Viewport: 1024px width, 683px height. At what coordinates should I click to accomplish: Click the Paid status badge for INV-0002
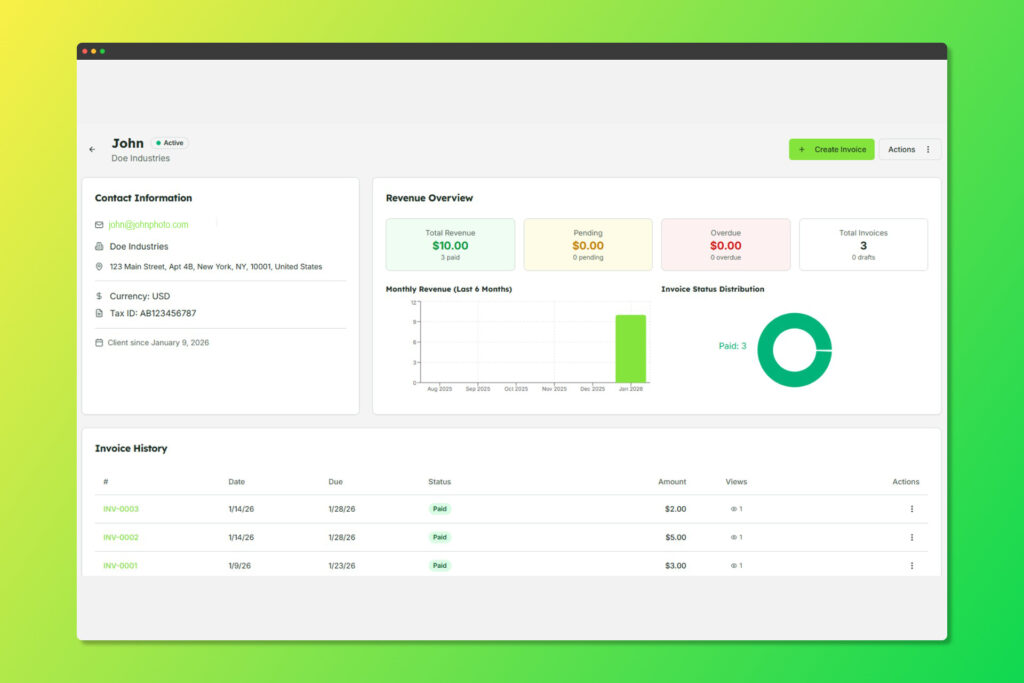(x=440, y=537)
